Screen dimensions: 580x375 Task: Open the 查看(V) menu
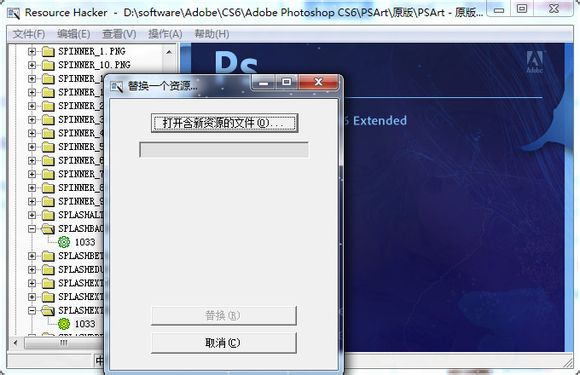[x=119, y=34]
